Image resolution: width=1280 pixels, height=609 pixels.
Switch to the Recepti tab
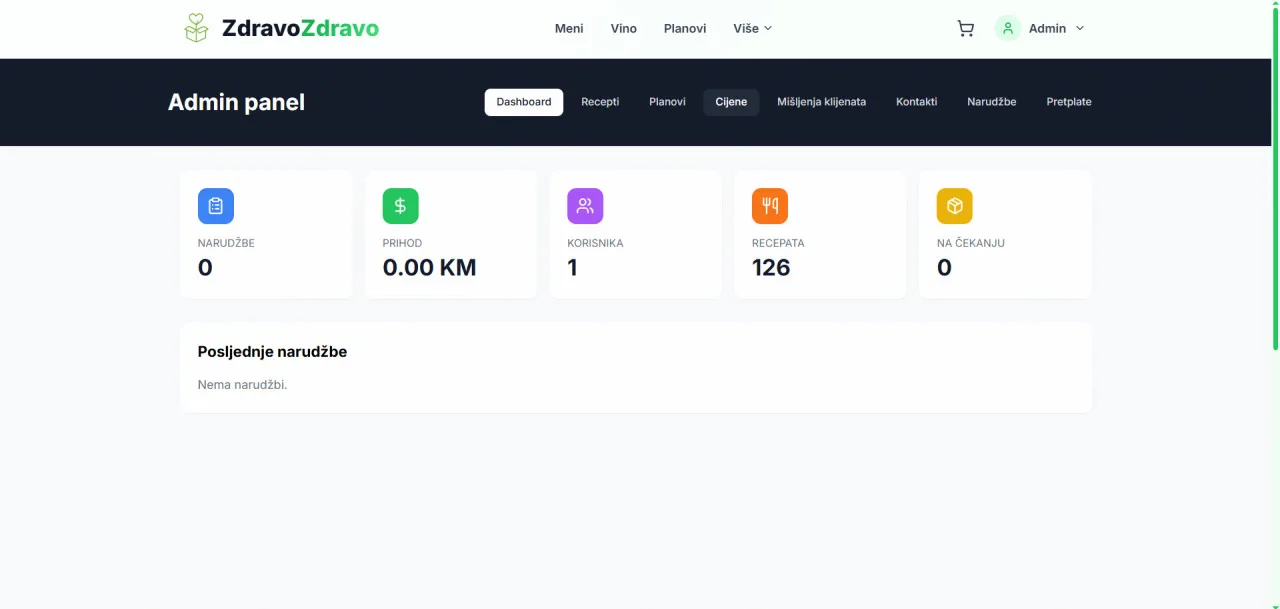[600, 102]
